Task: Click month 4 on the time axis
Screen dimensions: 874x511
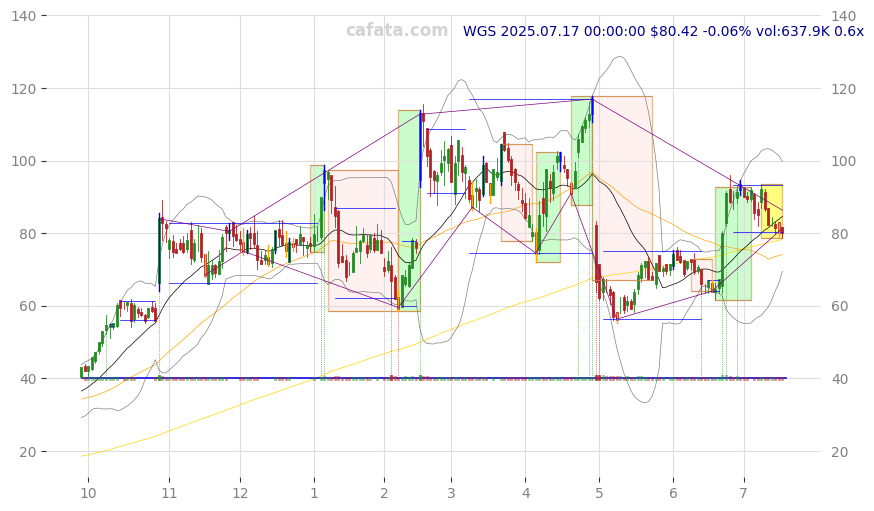Action: [525, 493]
